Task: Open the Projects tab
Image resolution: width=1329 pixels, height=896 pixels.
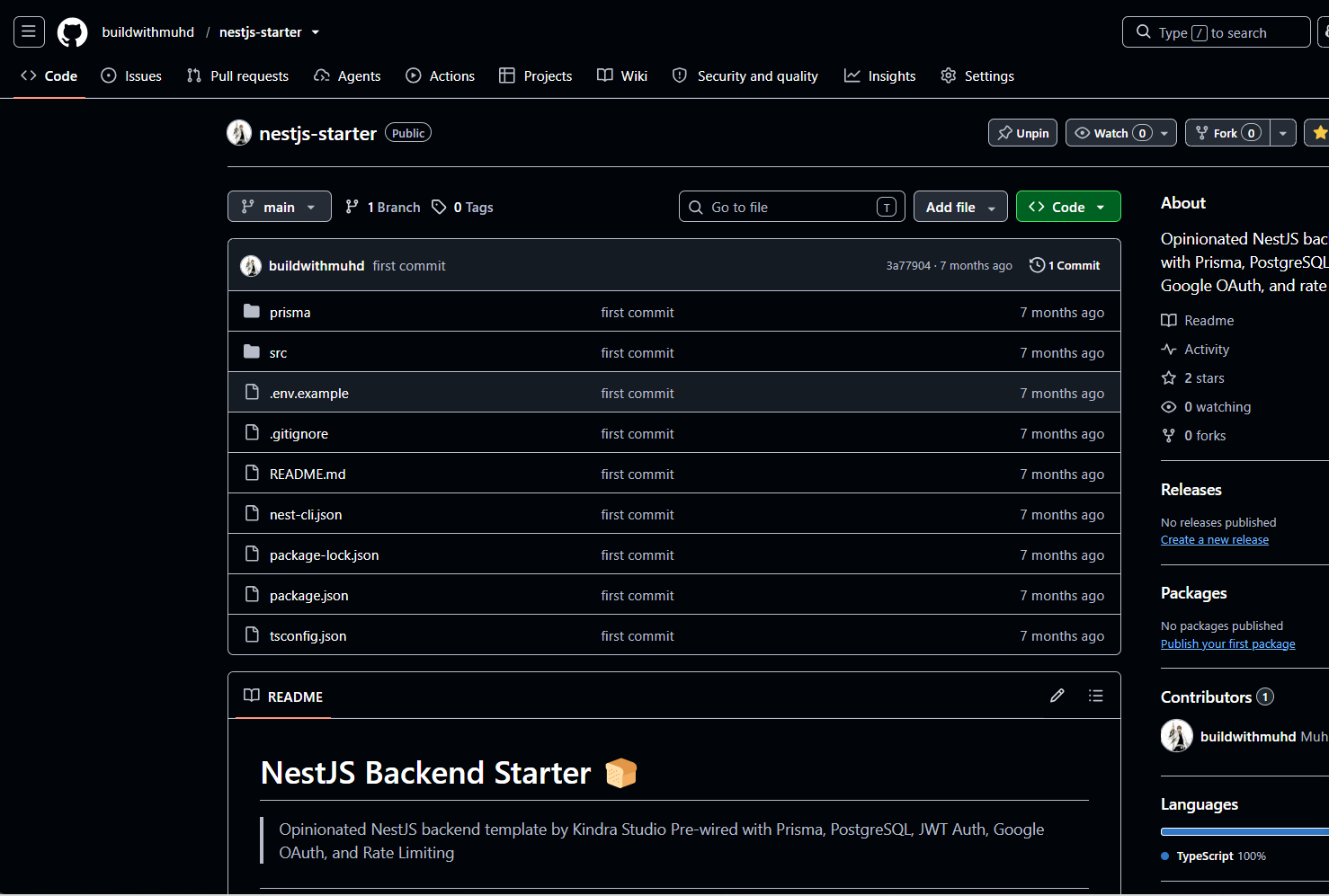Action: click(535, 76)
